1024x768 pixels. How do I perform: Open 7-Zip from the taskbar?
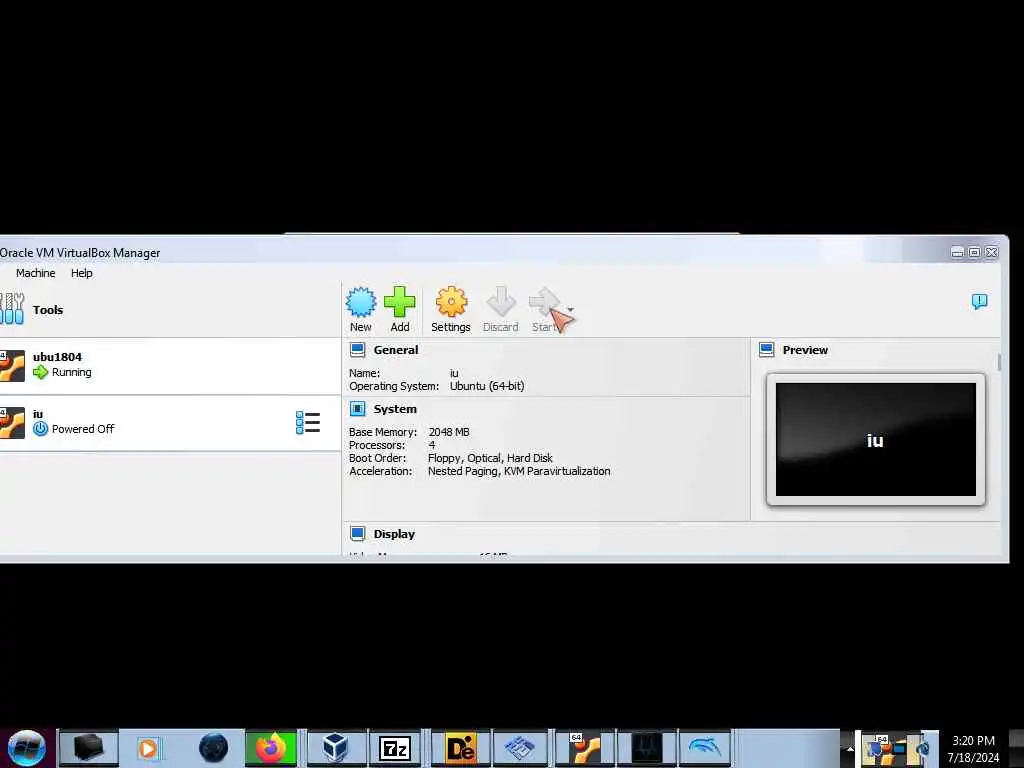point(395,748)
